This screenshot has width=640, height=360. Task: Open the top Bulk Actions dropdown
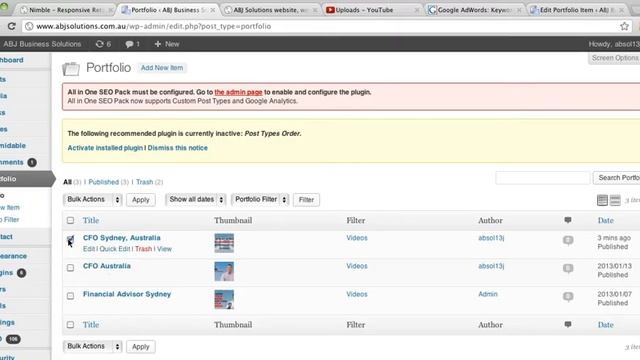coord(93,200)
